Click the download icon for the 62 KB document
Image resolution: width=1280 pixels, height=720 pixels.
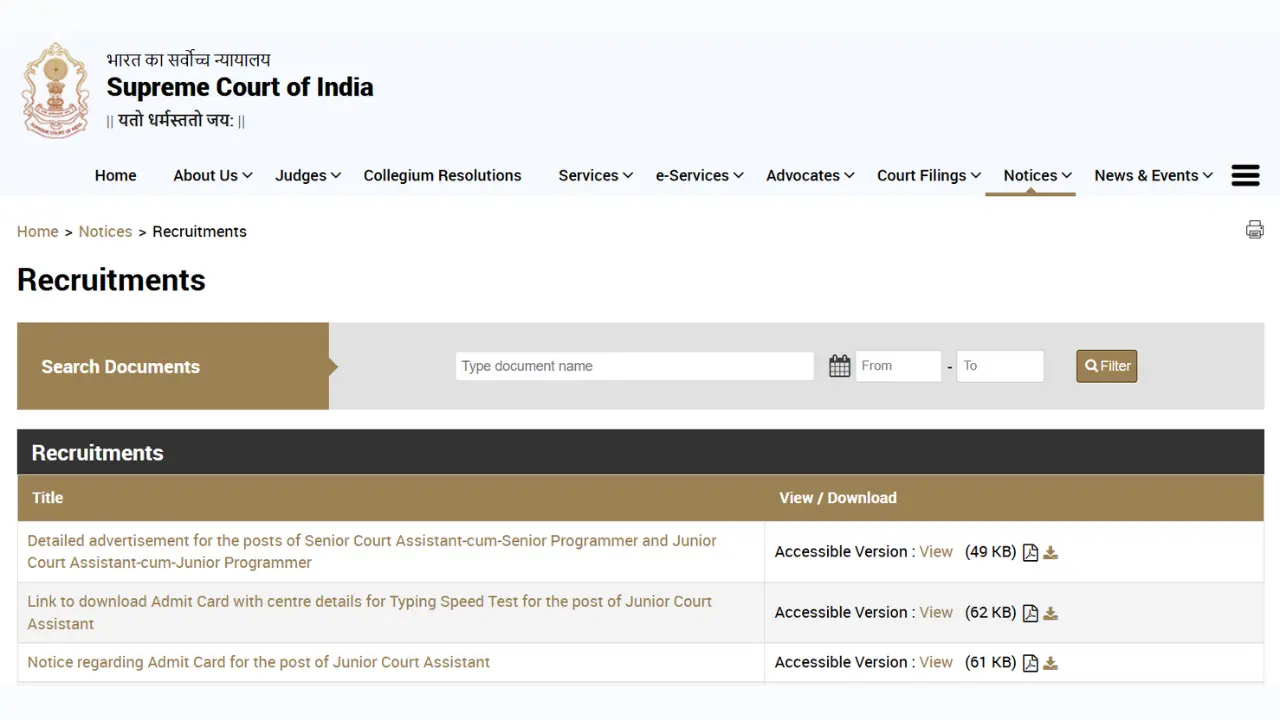click(x=1051, y=612)
